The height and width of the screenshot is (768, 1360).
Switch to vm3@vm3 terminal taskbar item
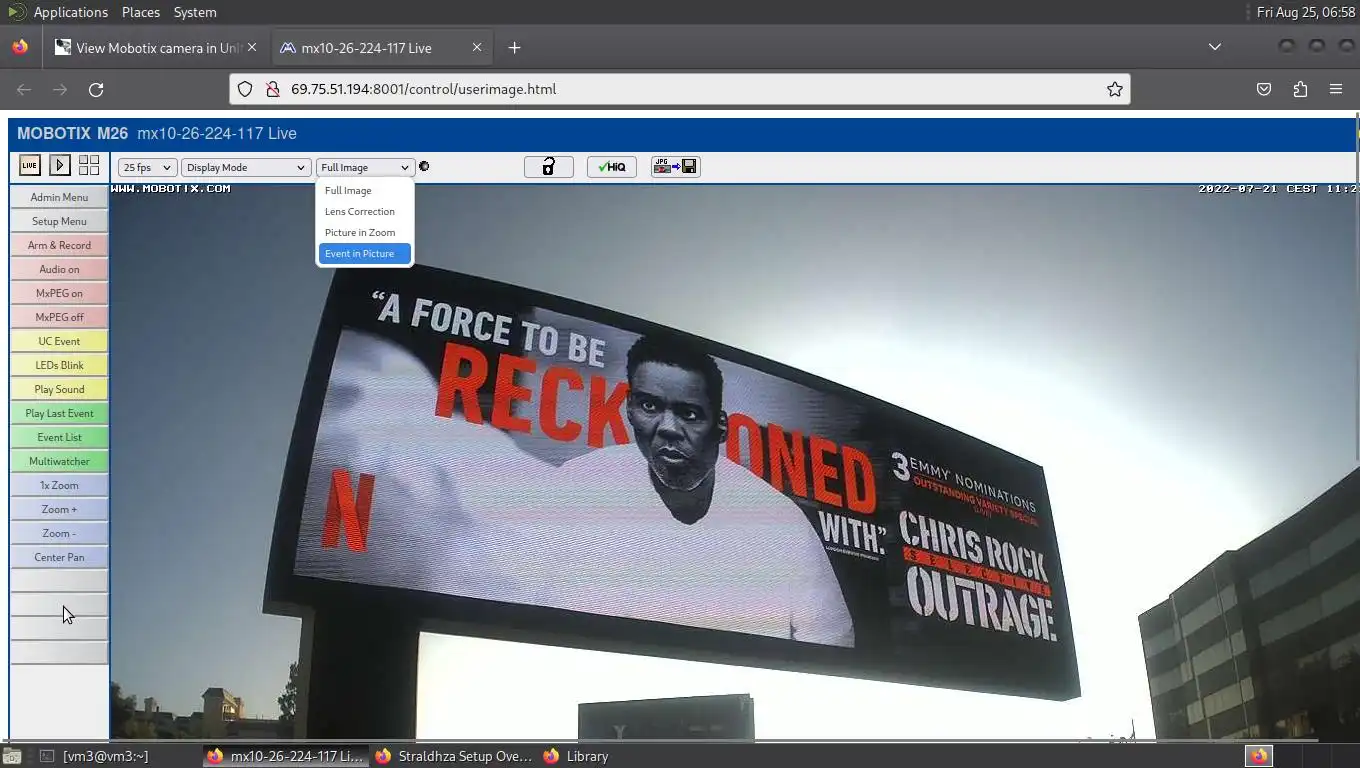pos(95,756)
